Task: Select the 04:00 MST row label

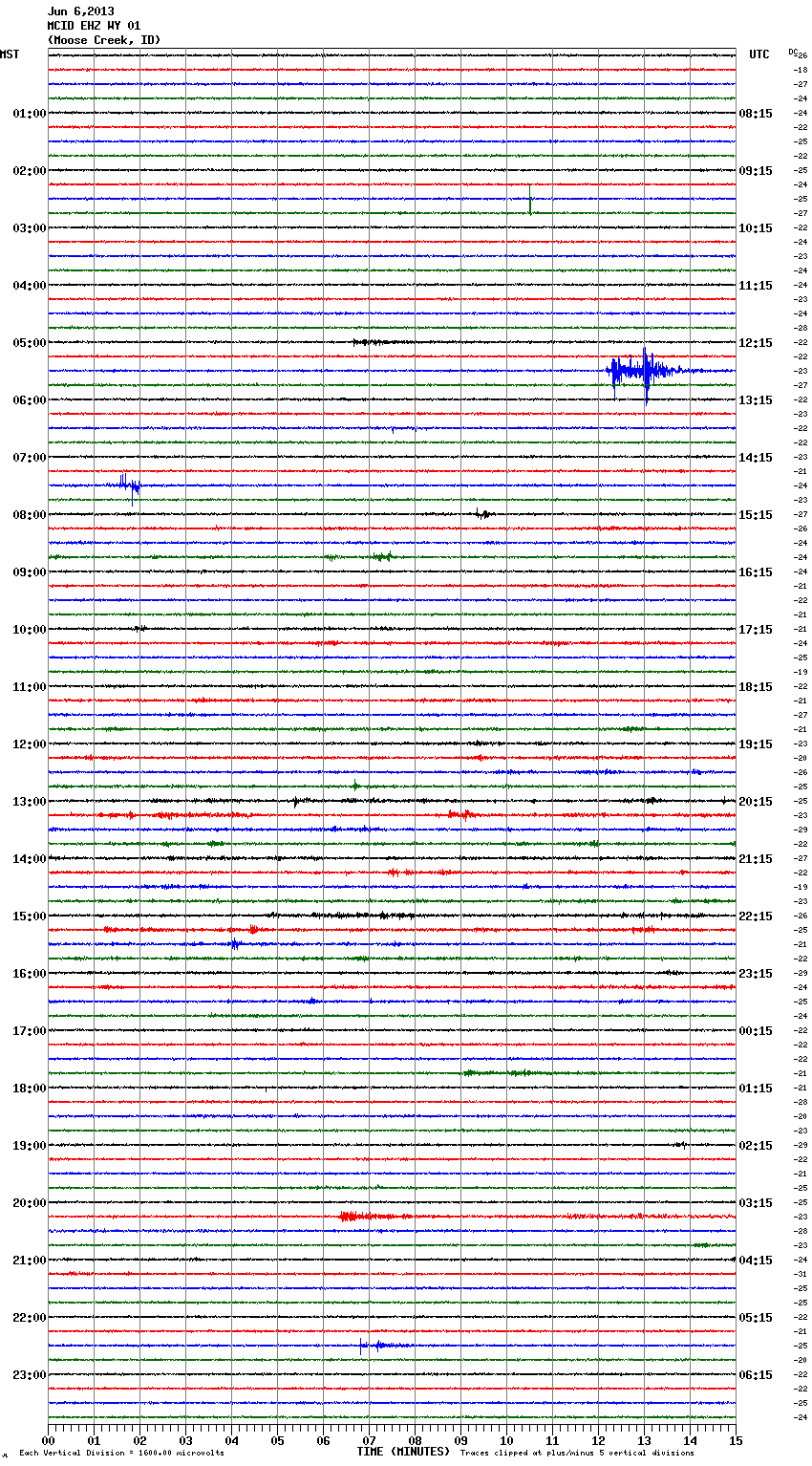Action: pos(29,286)
